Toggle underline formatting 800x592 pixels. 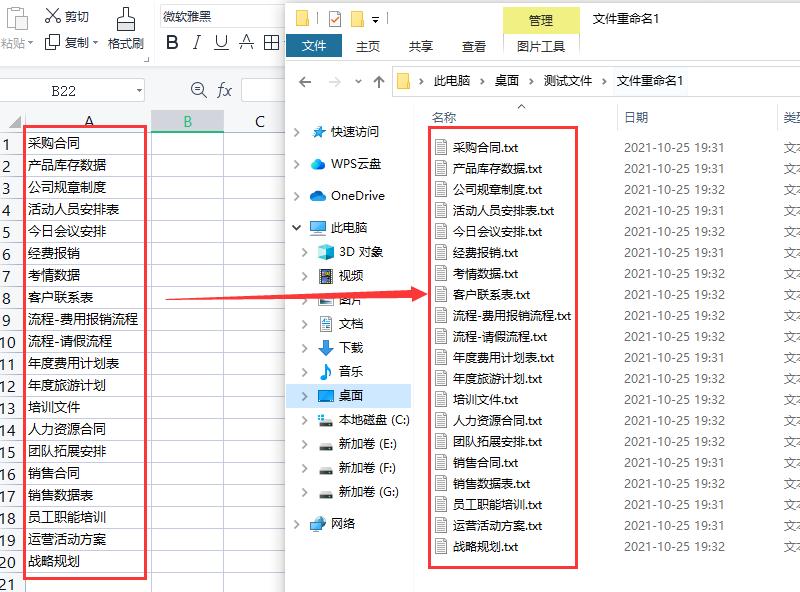point(222,43)
